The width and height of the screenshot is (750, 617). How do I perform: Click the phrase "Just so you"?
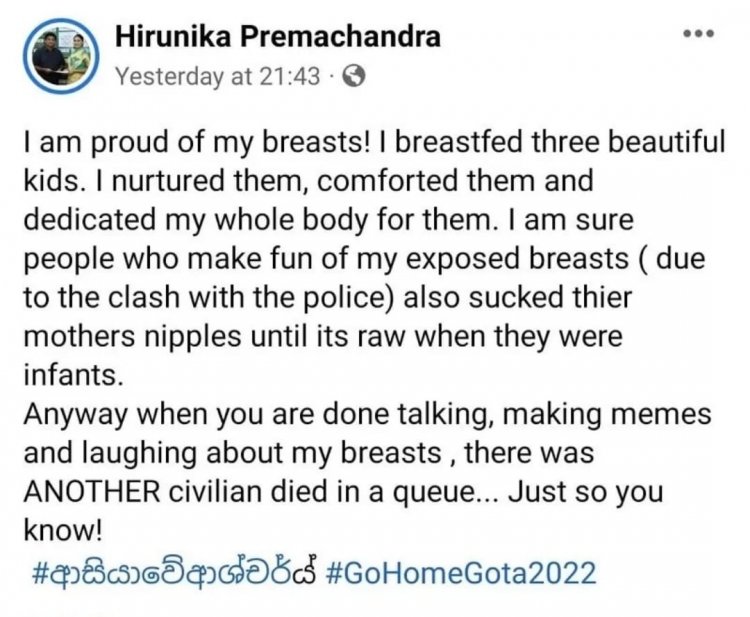point(586,492)
